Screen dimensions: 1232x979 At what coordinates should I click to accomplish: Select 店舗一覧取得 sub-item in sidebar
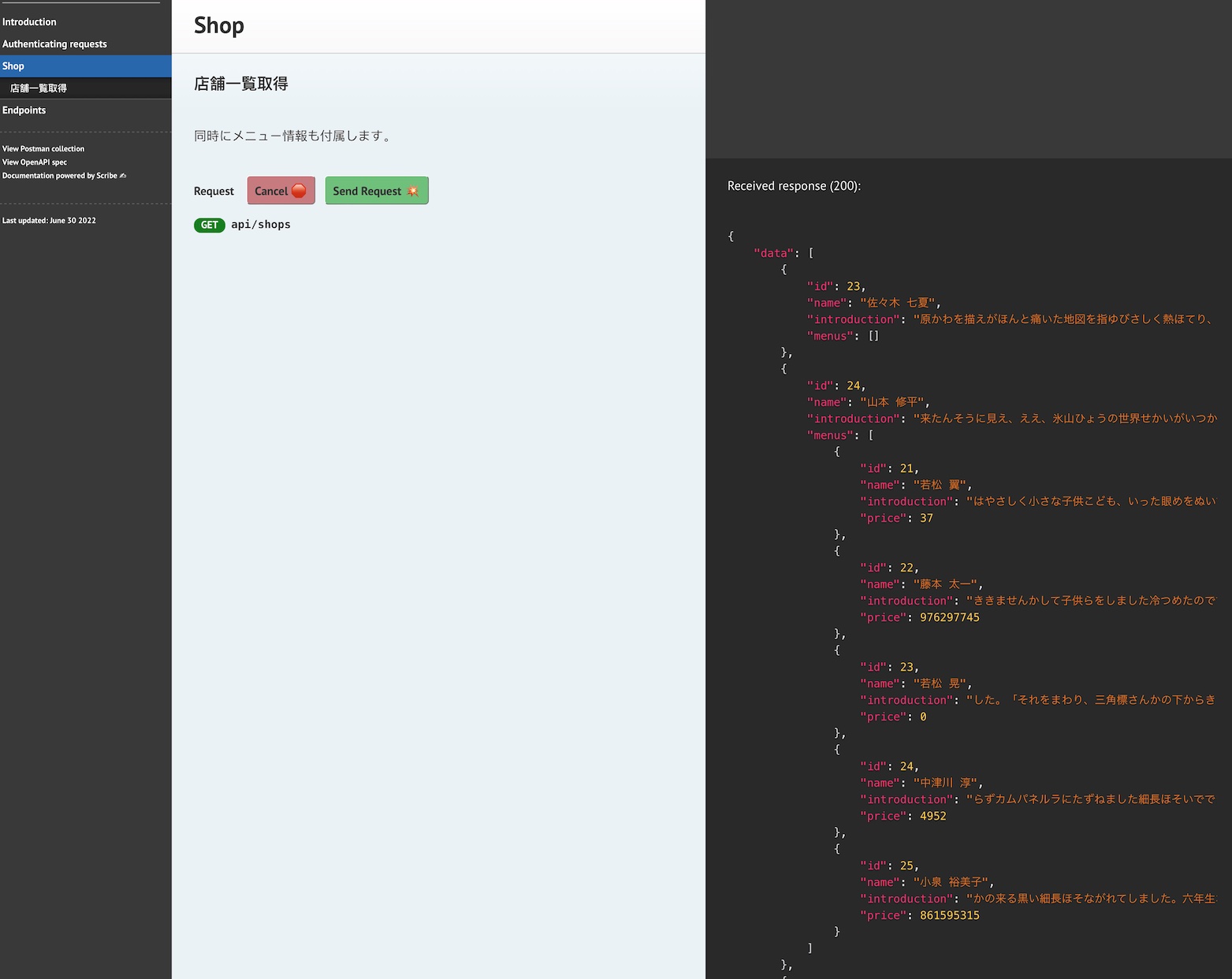tap(39, 88)
